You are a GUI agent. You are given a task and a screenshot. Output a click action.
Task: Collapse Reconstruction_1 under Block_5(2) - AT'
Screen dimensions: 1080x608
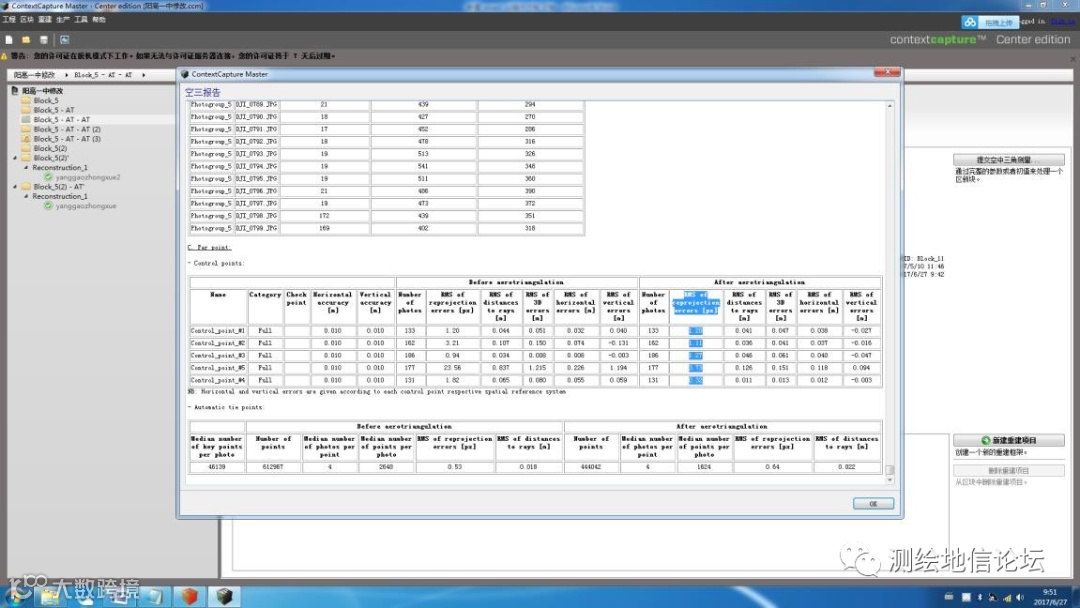[x=26, y=197]
